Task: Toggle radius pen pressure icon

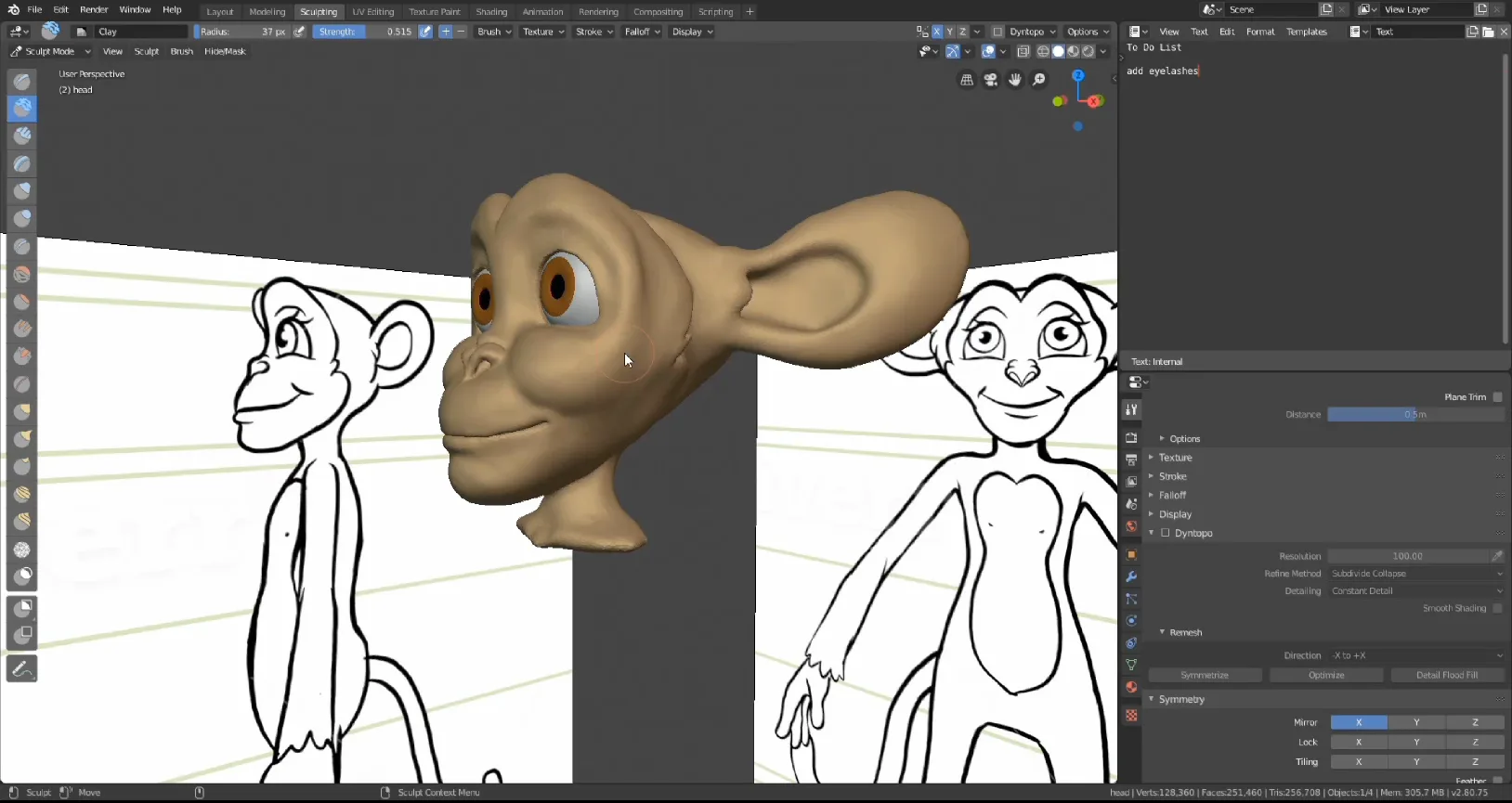Action: click(299, 32)
